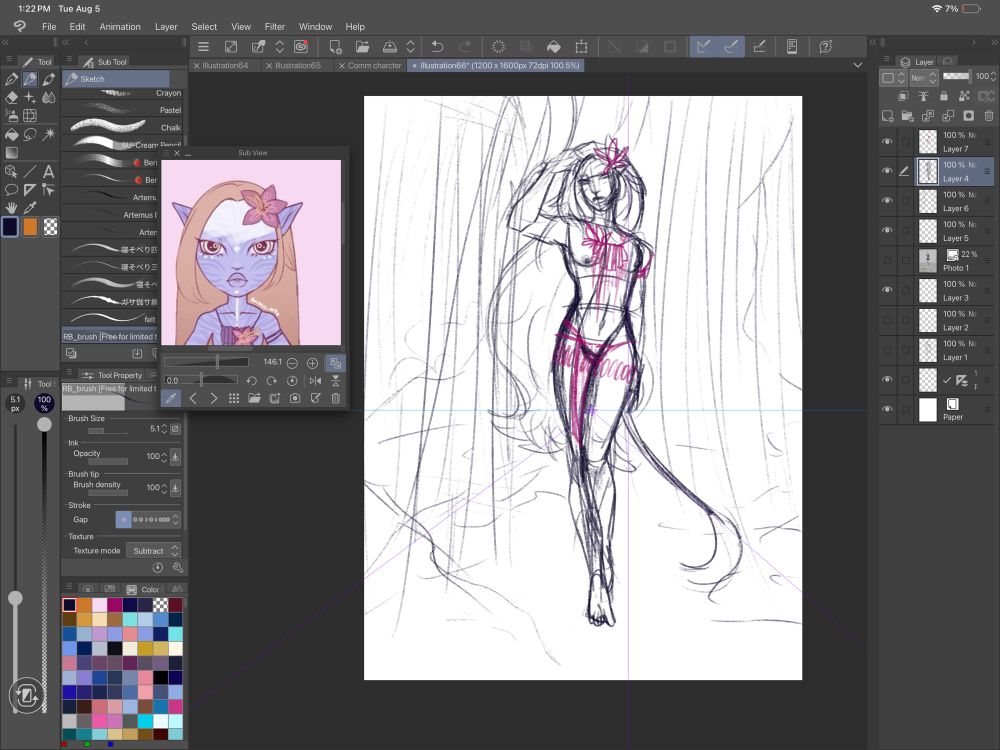The width and height of the screenshot is (1000, 750).
Task: Open Clip Studio spiral icon
Action: (x=301, y=47)
